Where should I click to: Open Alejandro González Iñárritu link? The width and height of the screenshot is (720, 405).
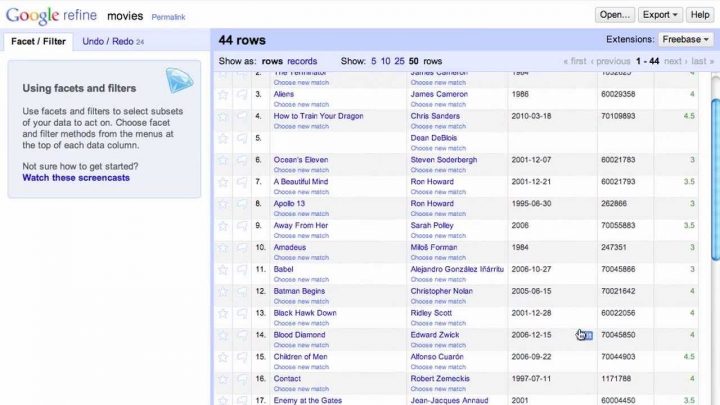coord(457,269)
